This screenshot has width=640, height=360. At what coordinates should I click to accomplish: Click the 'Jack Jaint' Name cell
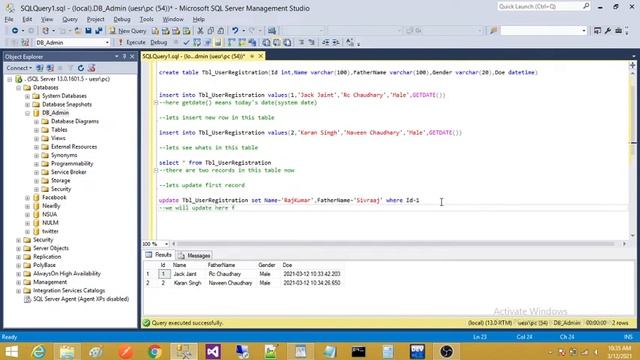click(185, 274)
